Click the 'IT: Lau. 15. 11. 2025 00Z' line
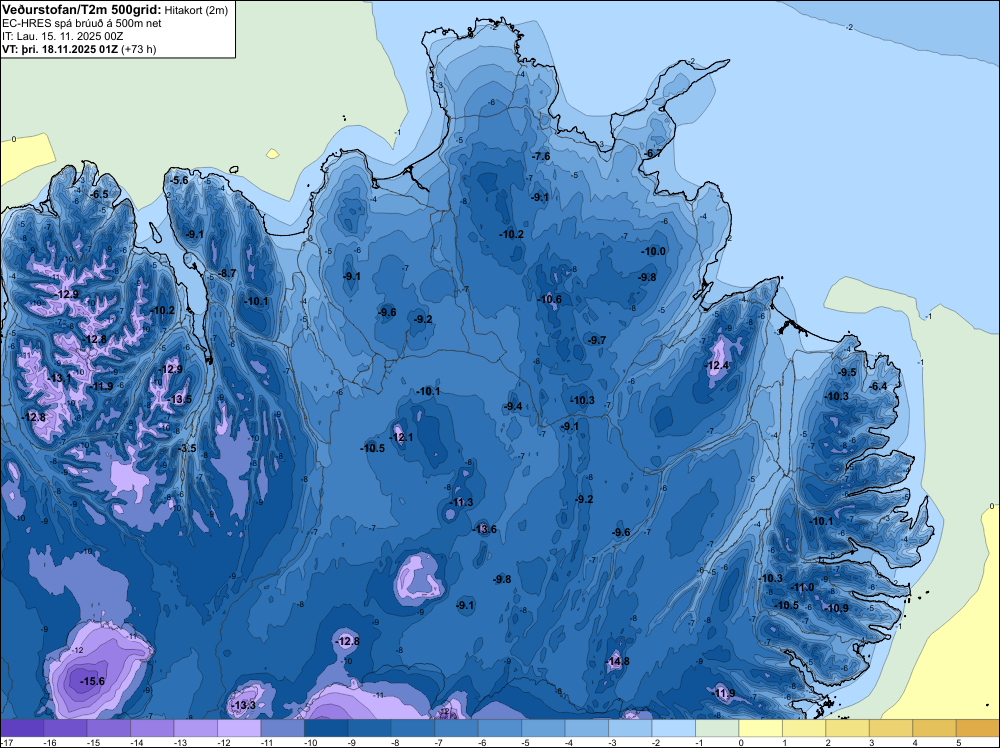 (x=62, y=36)
